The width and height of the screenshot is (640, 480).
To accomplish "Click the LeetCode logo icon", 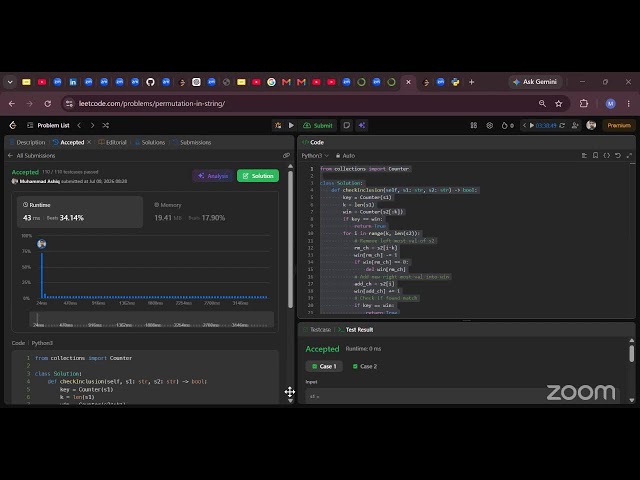I will [13, 125].
